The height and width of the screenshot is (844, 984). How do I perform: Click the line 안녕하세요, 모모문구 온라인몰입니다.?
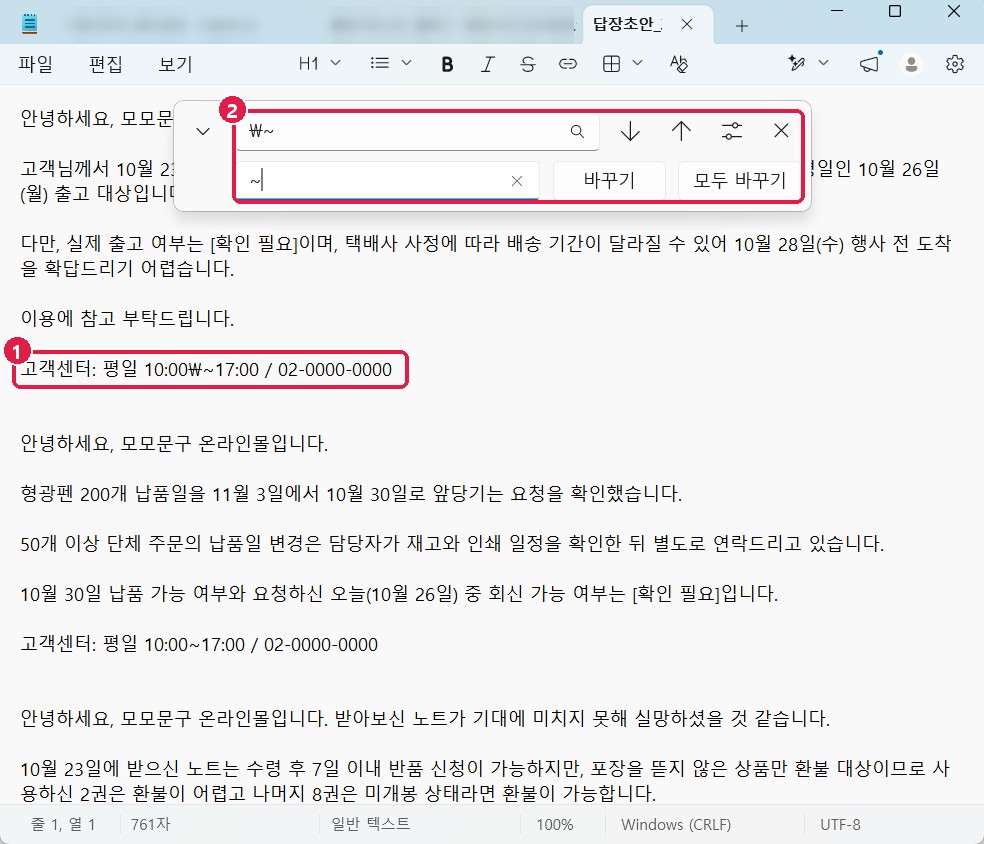[x=174, y=444]
